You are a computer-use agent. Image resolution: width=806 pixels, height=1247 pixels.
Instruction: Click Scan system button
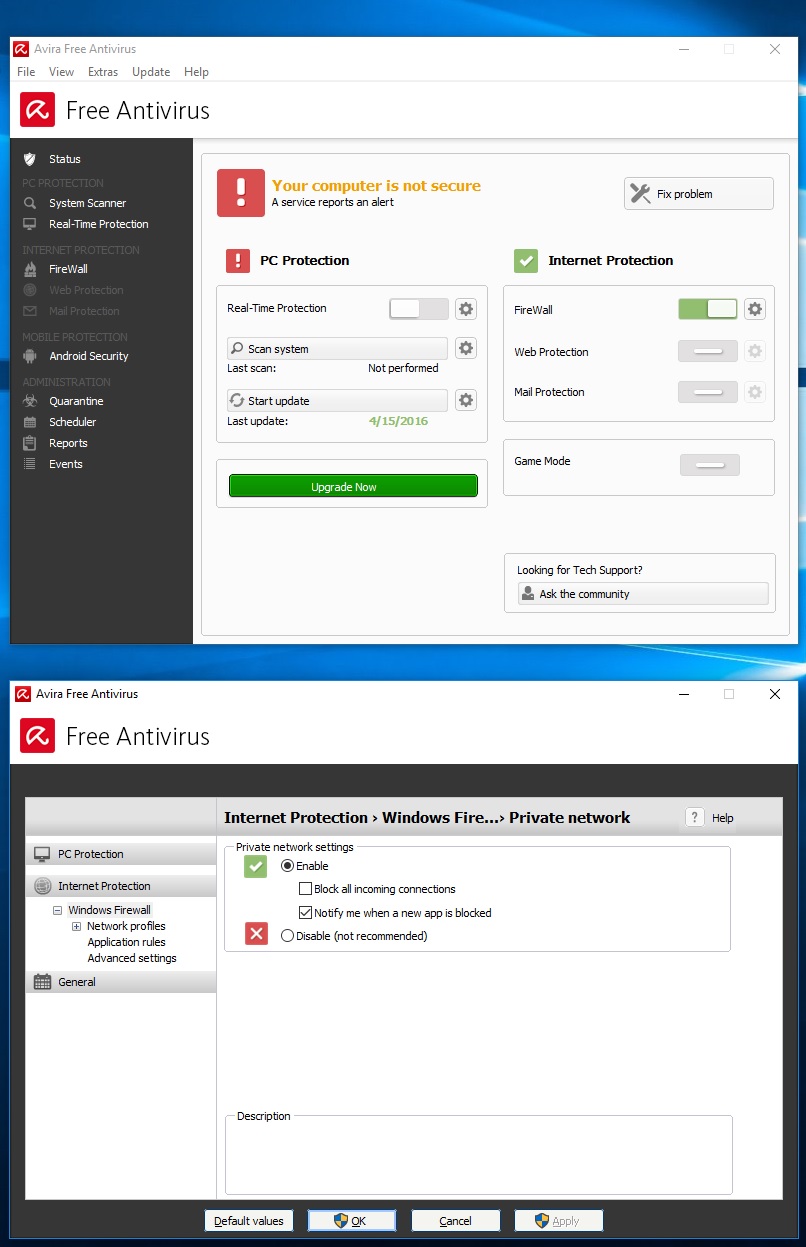pos(338,349)
